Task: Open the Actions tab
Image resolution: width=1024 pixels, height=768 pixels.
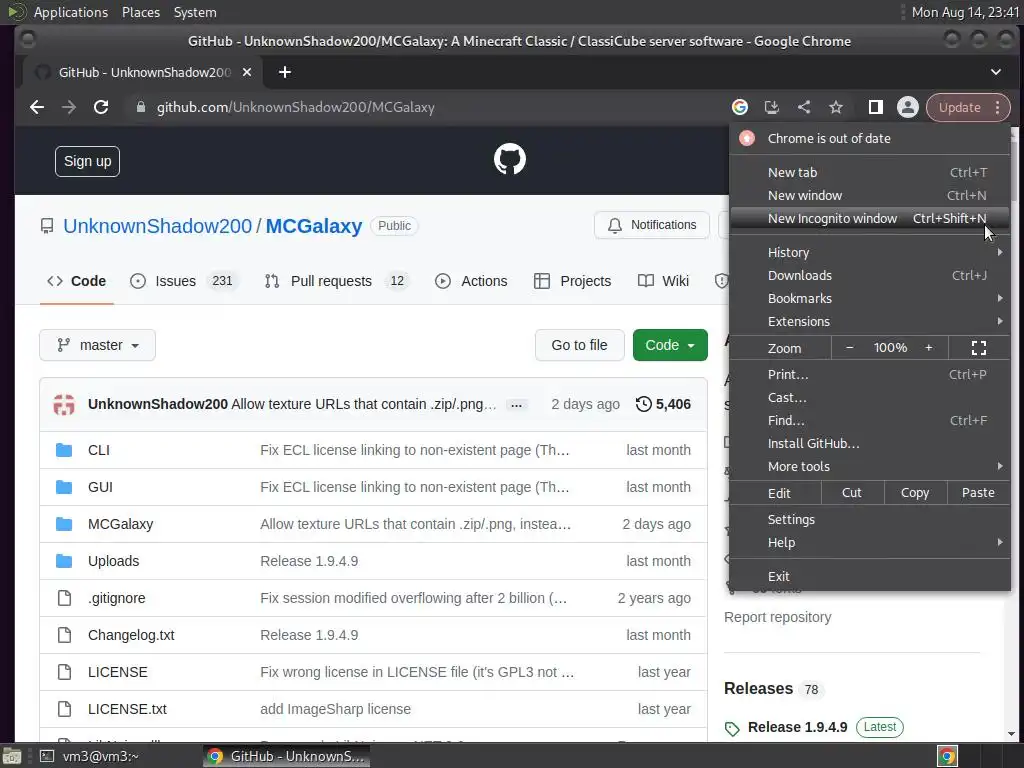Action: 472,281
